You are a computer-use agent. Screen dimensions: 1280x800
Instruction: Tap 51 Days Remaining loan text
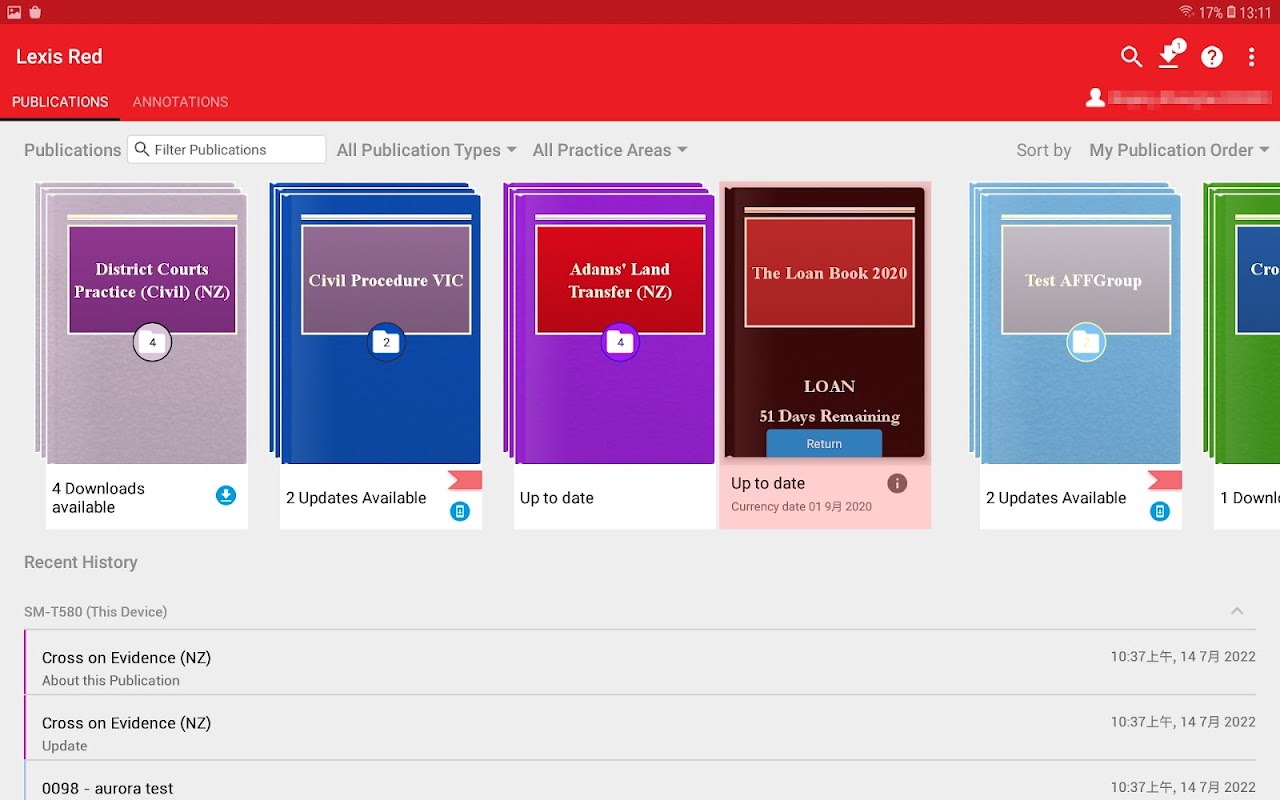coord(829,416)
